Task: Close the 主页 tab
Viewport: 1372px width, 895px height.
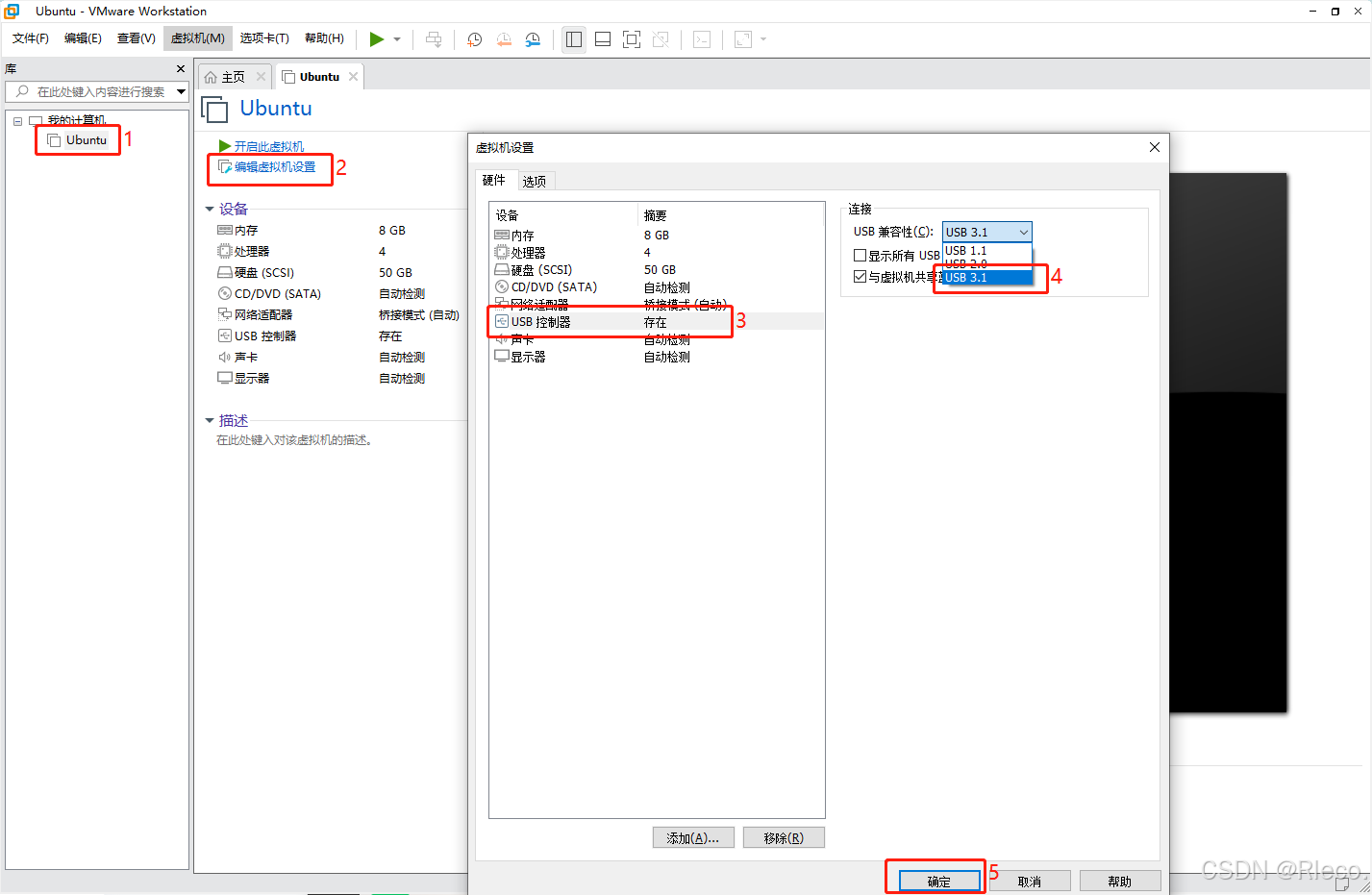Action: pyautogui.click(x=261, y=77)
